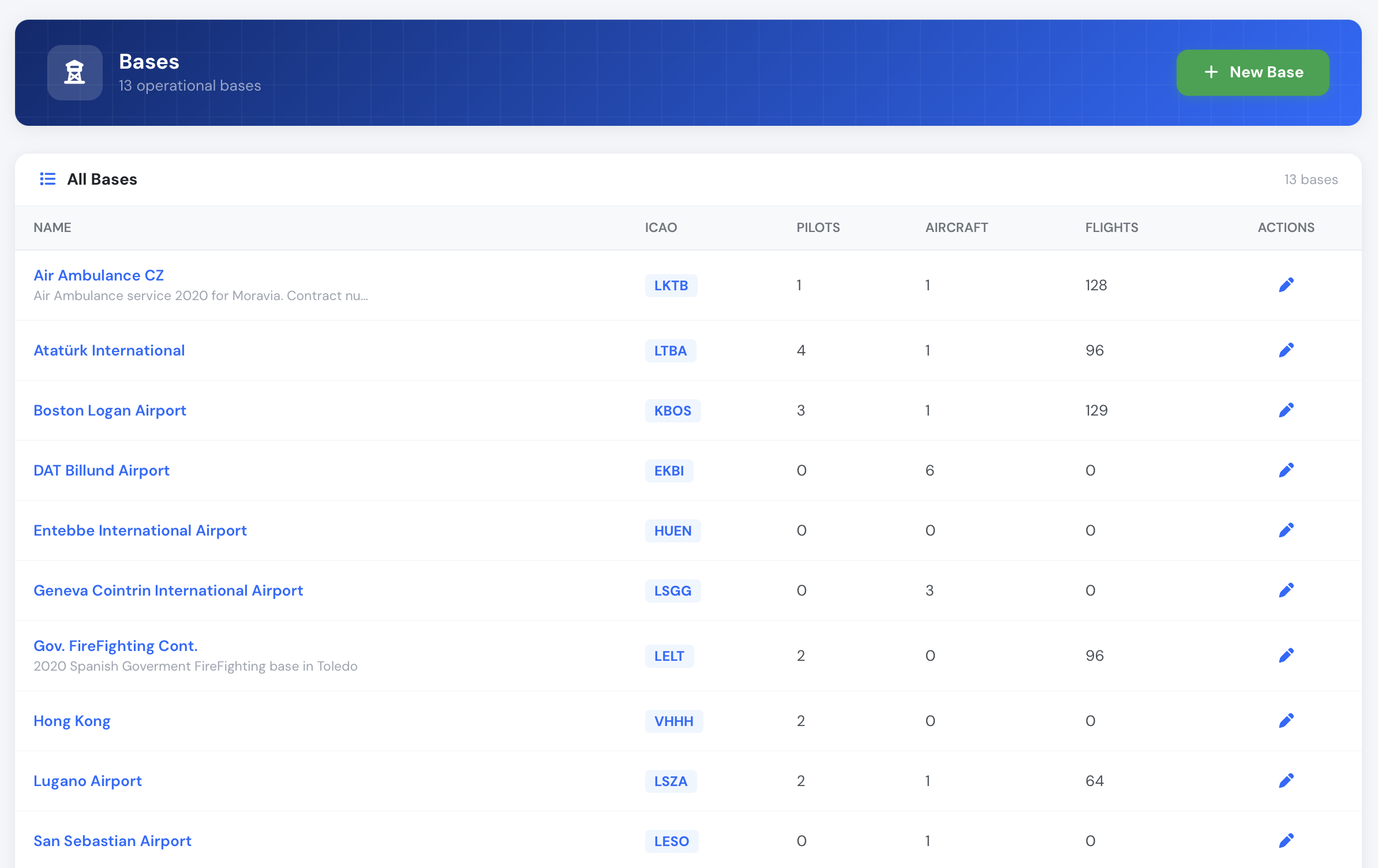Click the LELT ICAO badge

669,656
